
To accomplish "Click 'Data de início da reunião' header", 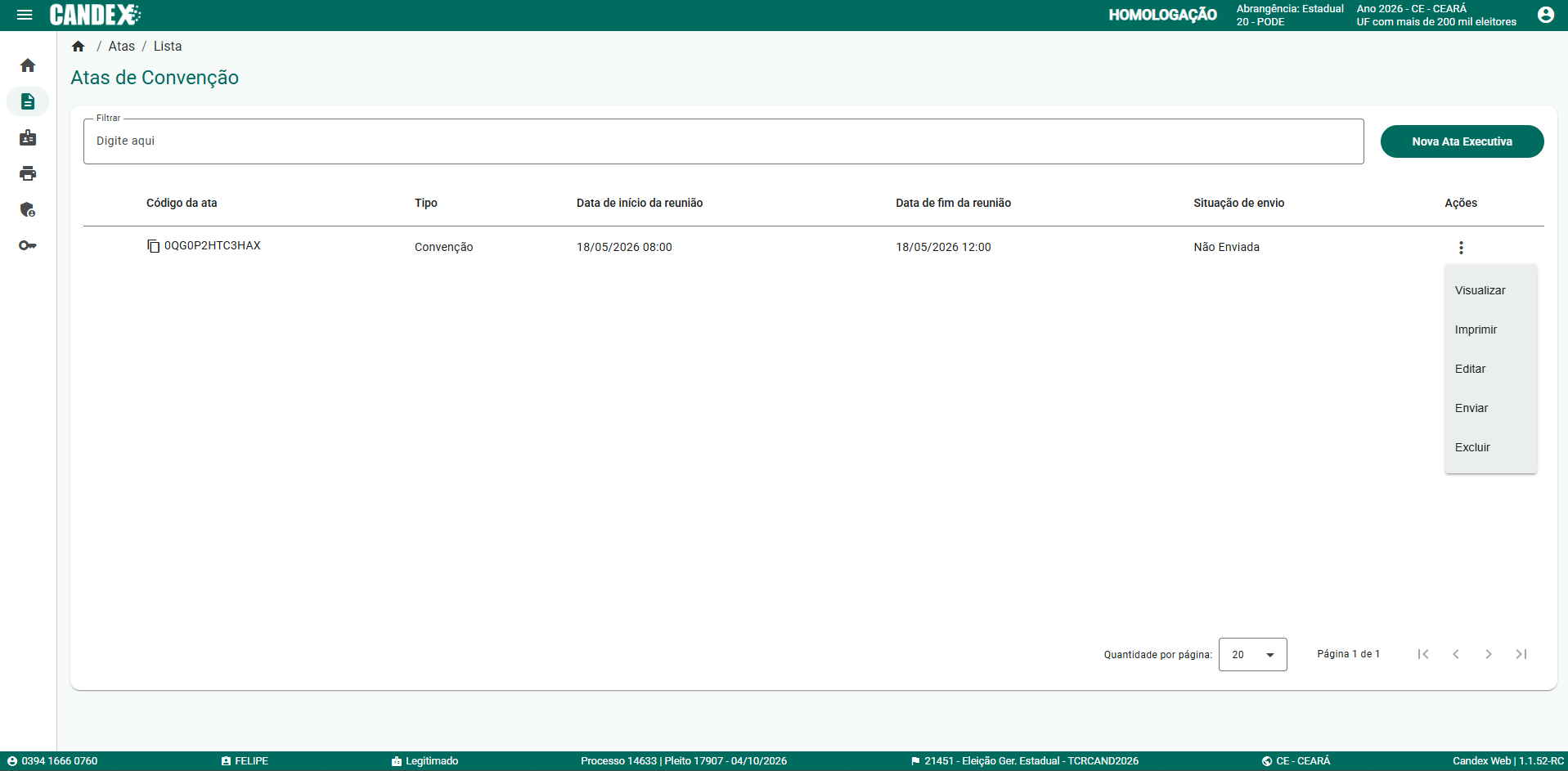I will tap(640, 203).
